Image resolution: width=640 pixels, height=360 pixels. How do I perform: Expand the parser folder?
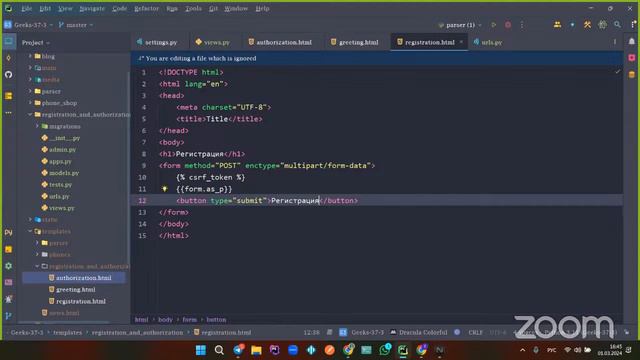30,91
